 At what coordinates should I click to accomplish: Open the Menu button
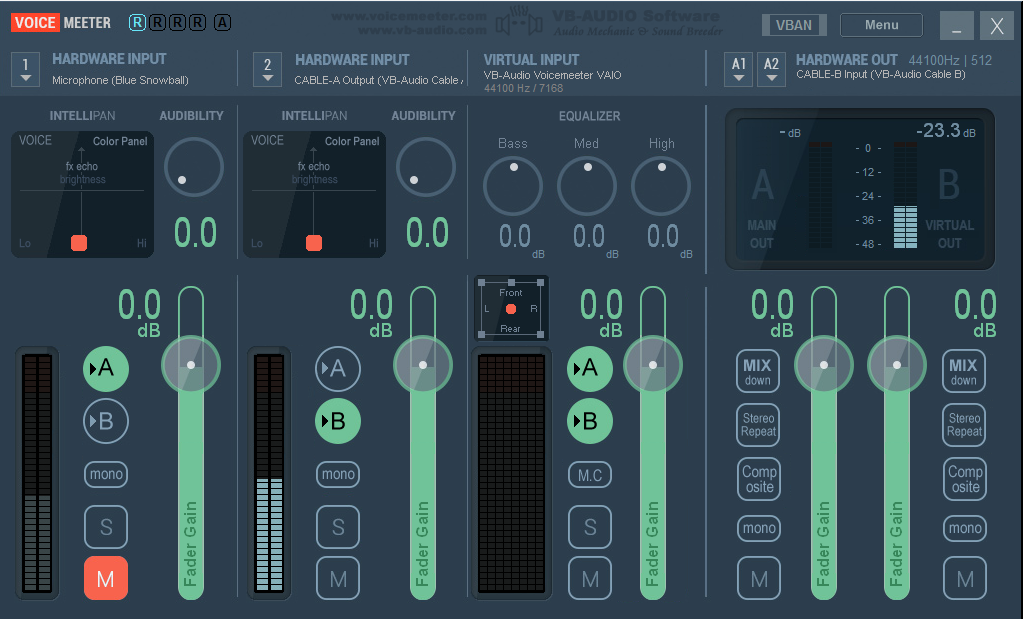(881, 25)
